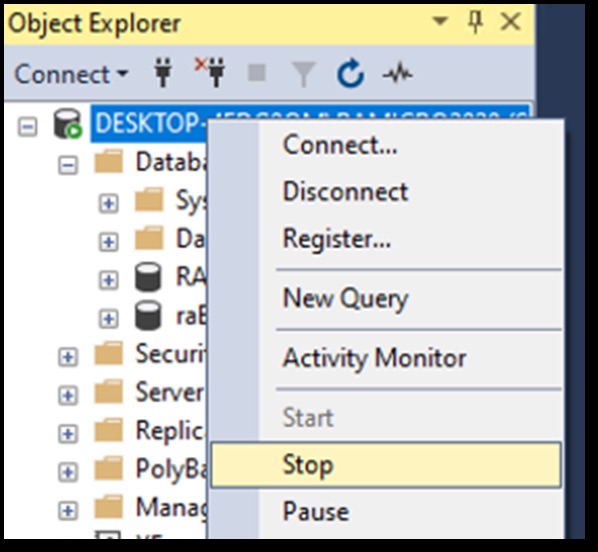Collapse the DESKTOP server node
The height and width of the screenshot is (552, 598).
pyautogui.click(x=27, y=127)
